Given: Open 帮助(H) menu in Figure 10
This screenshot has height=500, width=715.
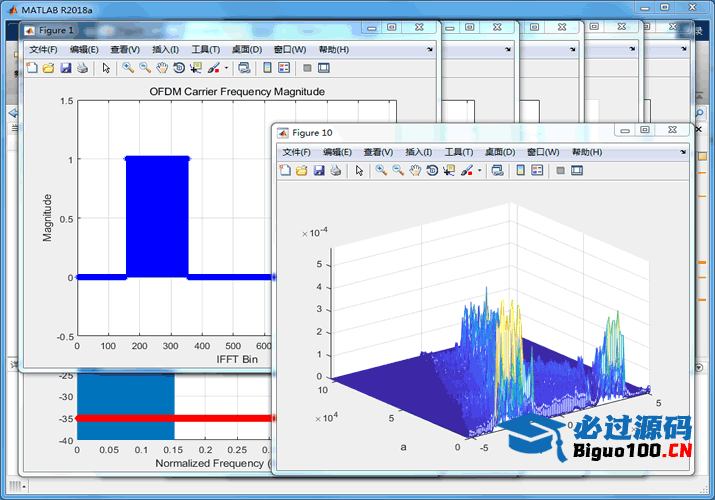Looking at the screenshot, I should 587,152.
